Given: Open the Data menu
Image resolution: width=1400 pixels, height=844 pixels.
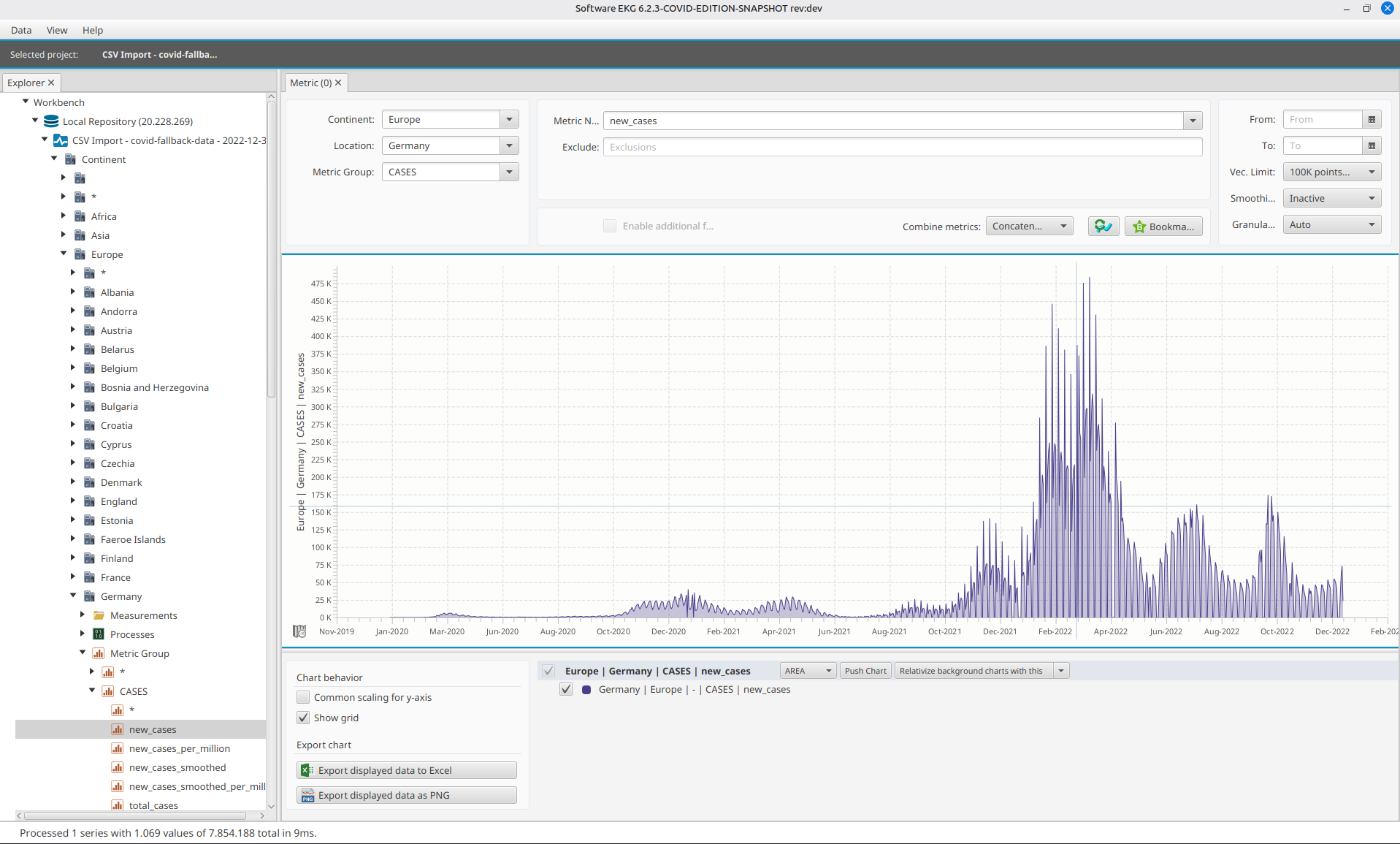Looking at the screenshot, I should point(21,30).
